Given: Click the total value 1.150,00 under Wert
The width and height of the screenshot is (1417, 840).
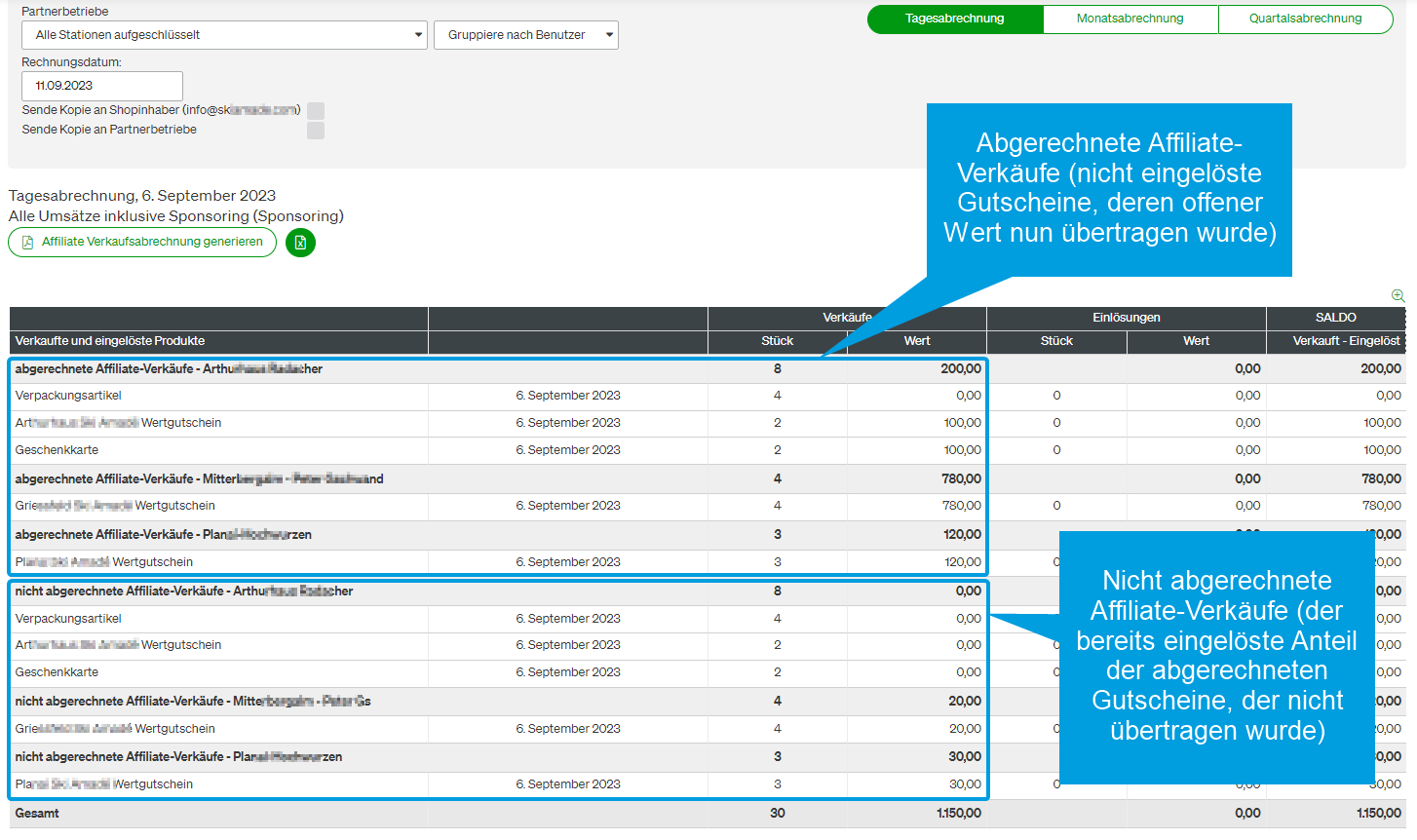Looking at the screenshot, I should click(x=959, y=813).
